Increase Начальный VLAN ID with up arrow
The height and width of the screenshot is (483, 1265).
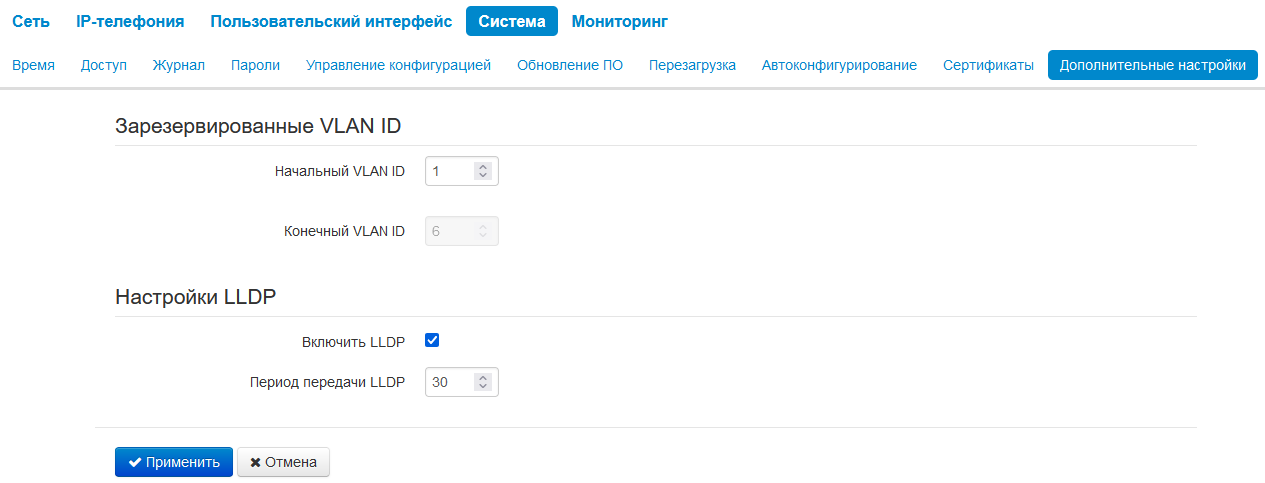pos(483,167)
